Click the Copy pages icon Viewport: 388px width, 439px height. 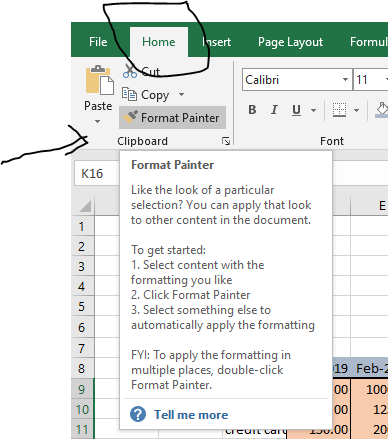129,94
